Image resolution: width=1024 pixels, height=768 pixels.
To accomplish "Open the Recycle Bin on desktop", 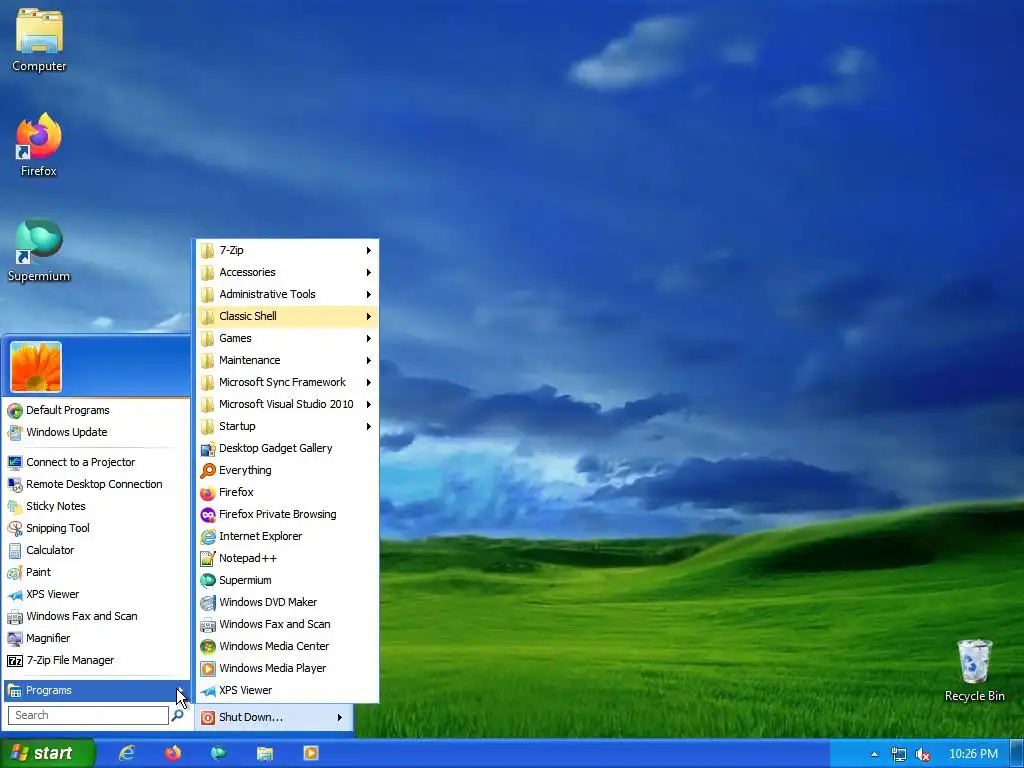I will click(974, 670).
